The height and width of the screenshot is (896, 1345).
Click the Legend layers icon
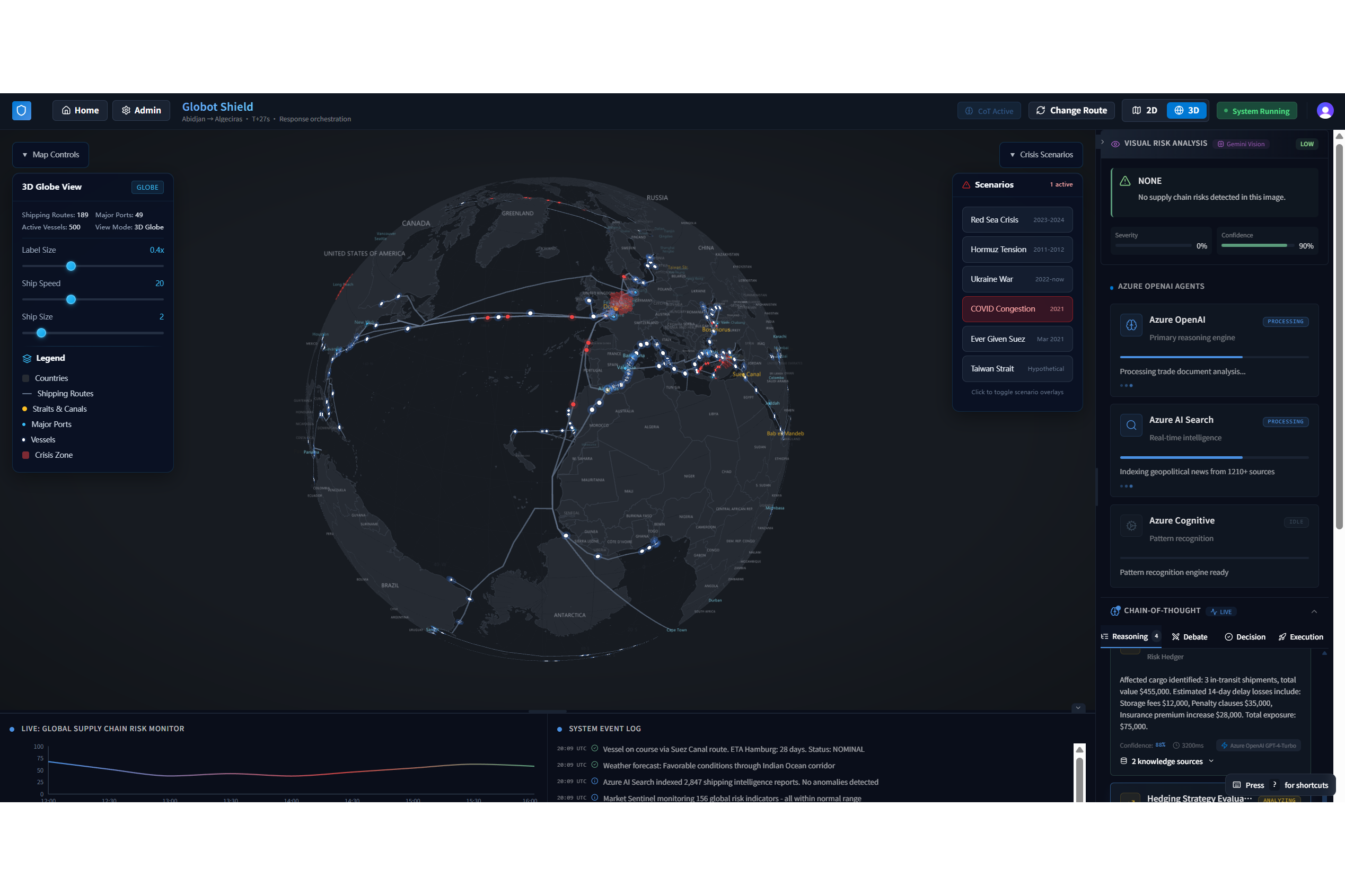pos(27,358)
